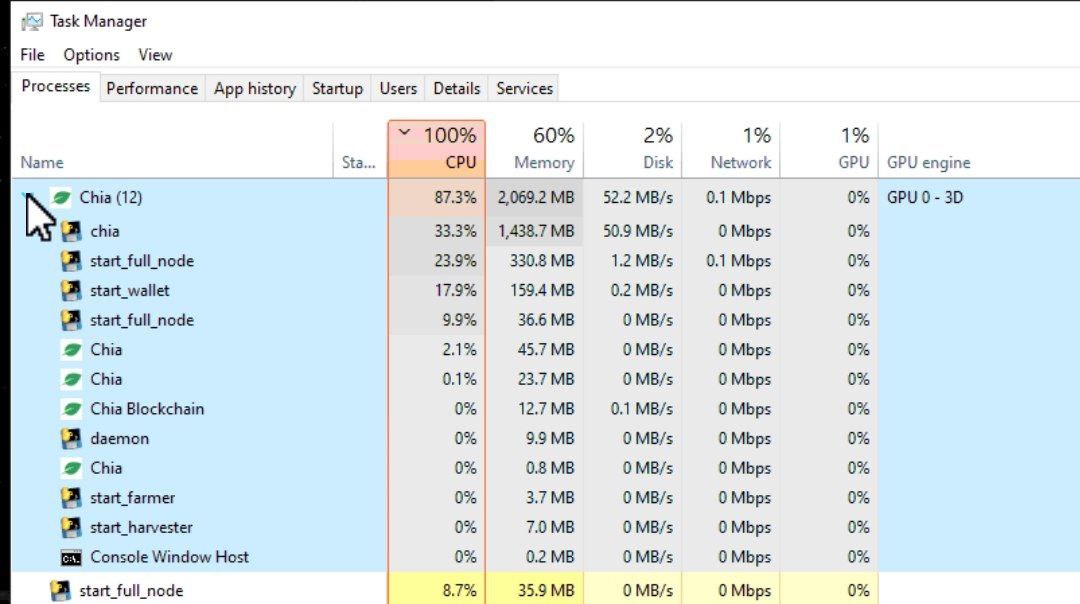Image resolution: width=1080 pixels, height=604 pixels.
Task: Sort by the 1% GPU column header
Action: tap(829, 150)
